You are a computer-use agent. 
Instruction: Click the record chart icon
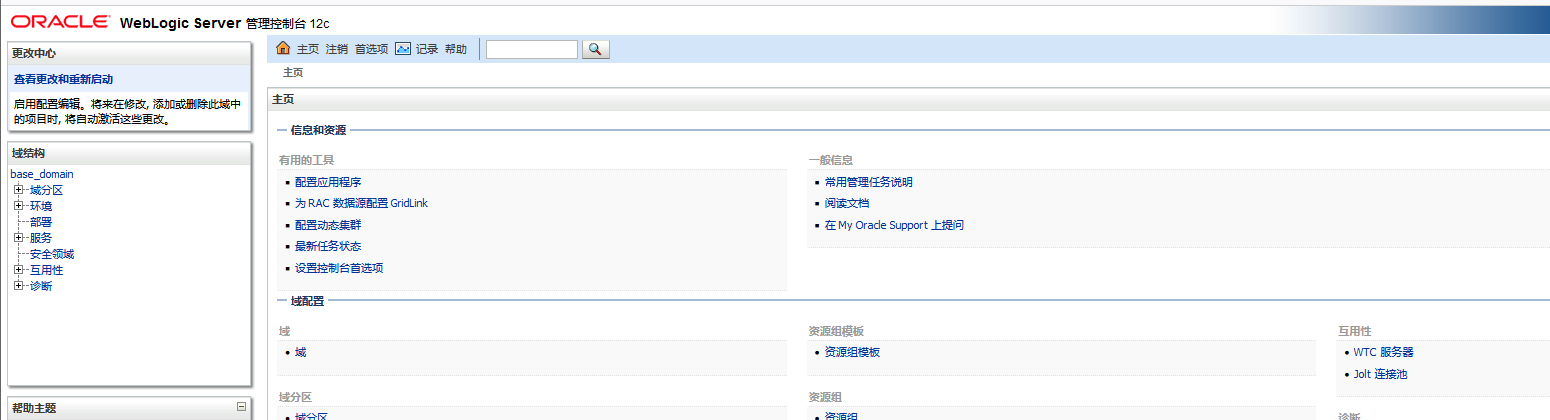click(x=403, y=48)
